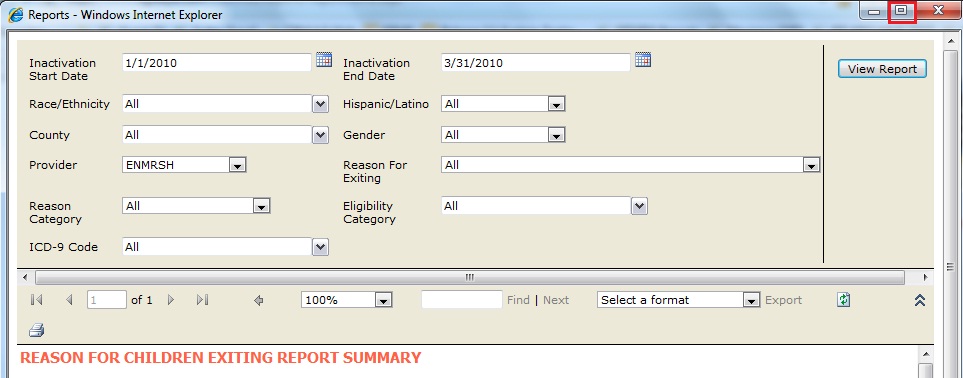The height and width of the screenshot is (378, 963).
Task: Expand County dropdown
Action: point(320,135)
